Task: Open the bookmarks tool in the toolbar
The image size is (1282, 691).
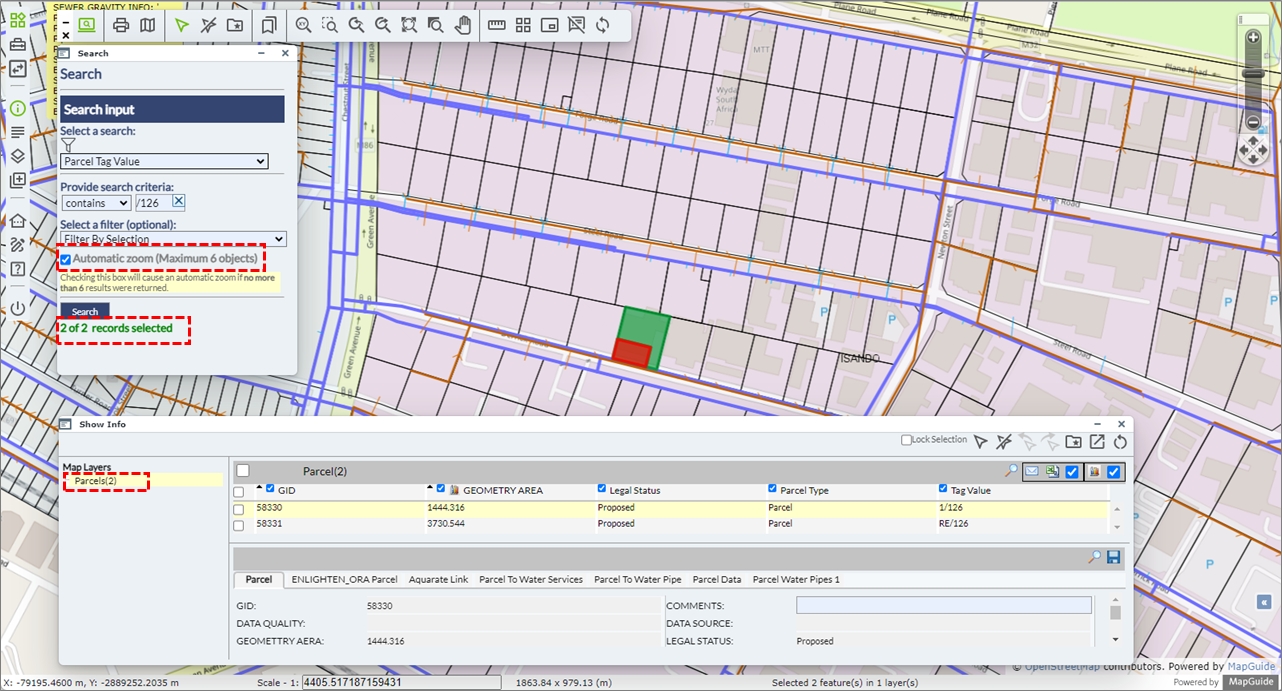Action: (x=269, y=25)
